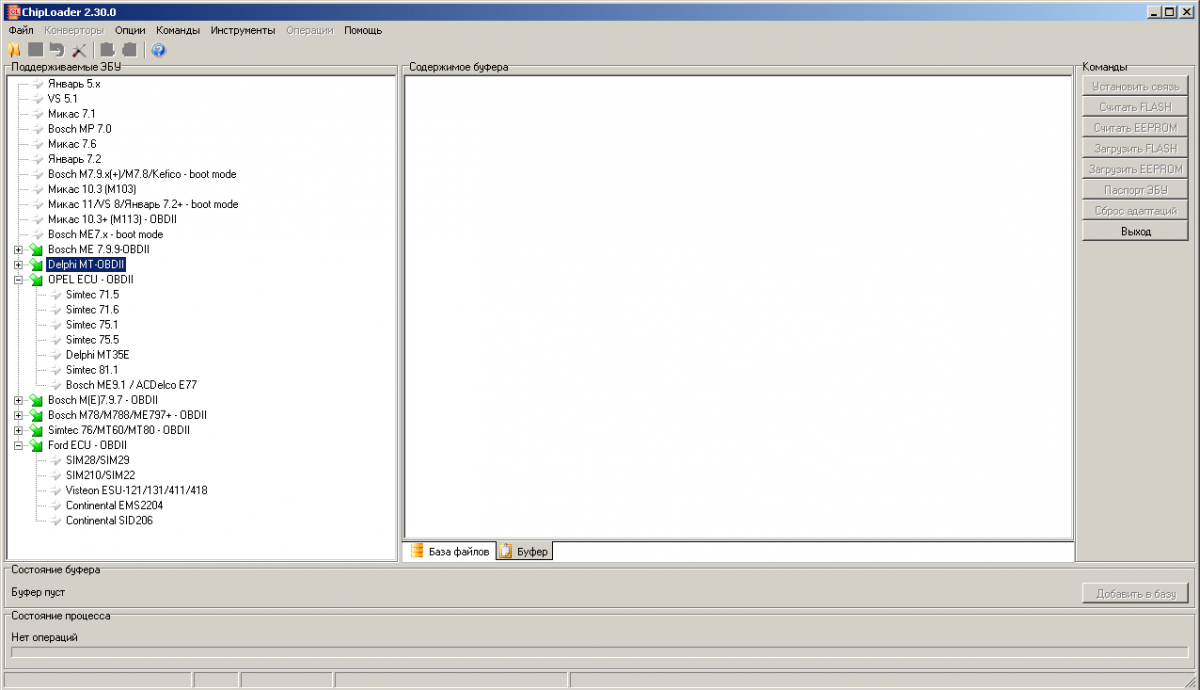The height and width of the screenshot is (690, 1200).
Task: Click the blue help question mark icon
Action: (159, 49)
